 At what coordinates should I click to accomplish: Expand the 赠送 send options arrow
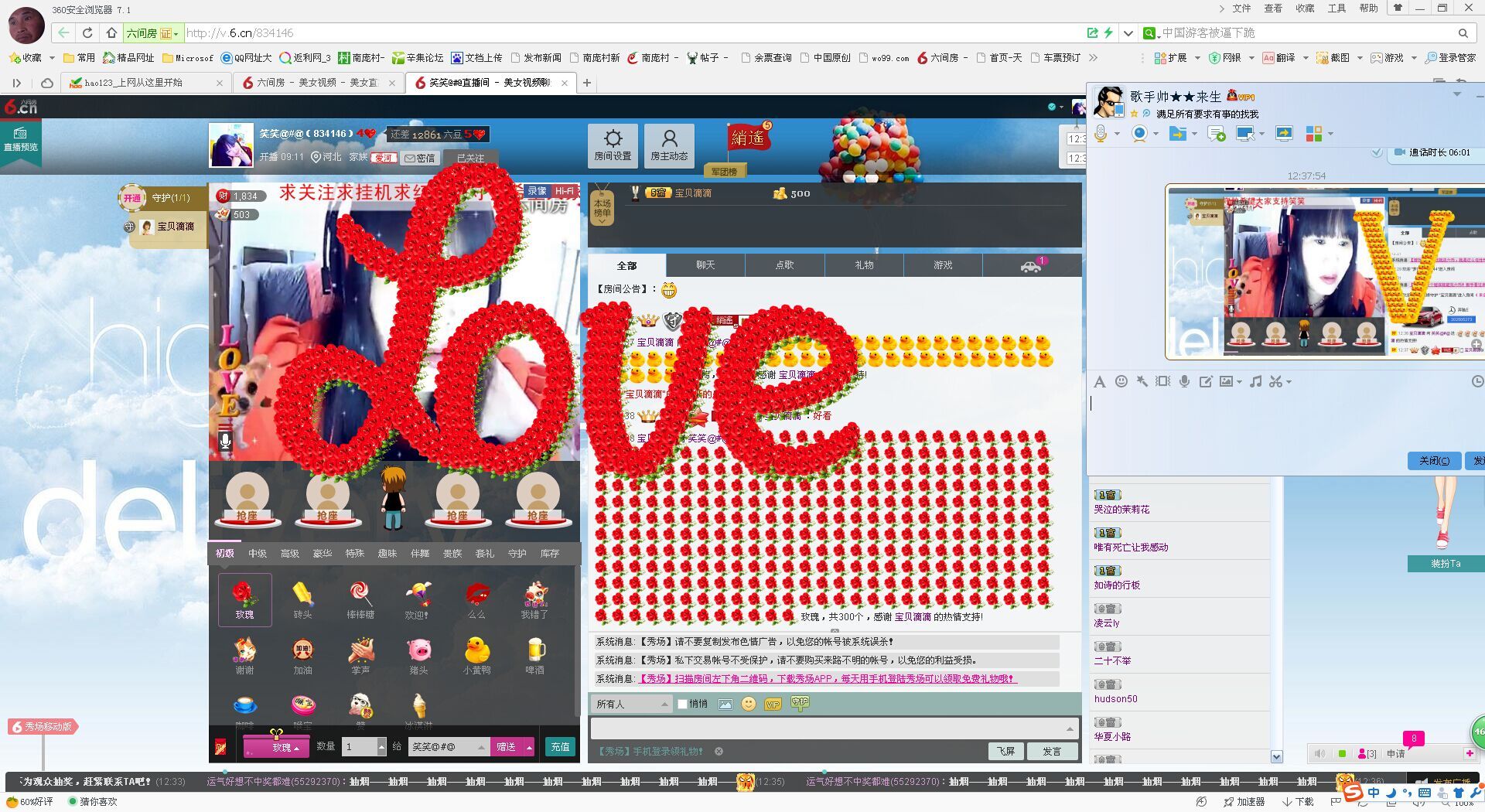tap(529, 747)
